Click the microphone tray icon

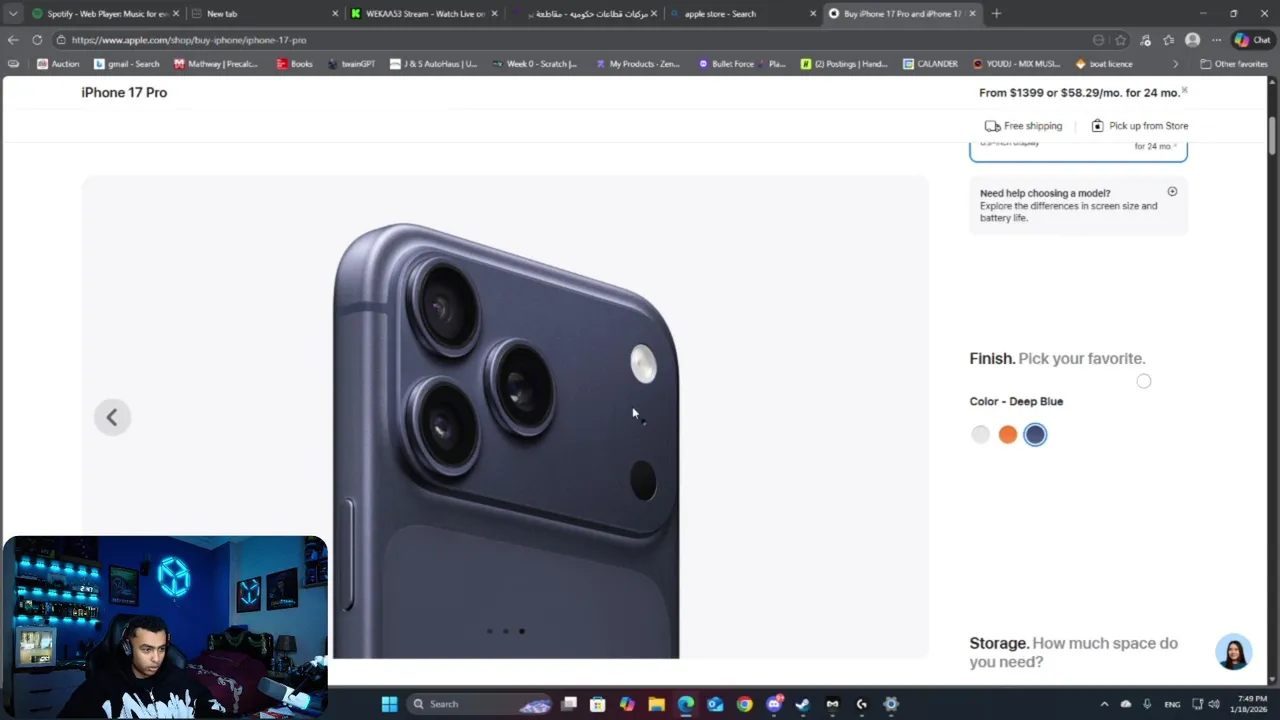tap(1147, 704)
